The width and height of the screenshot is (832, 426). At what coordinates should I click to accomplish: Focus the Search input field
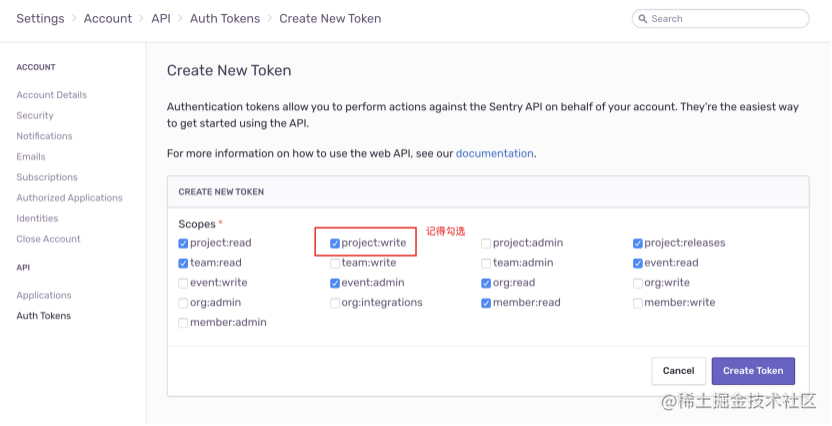coord(725,19)
